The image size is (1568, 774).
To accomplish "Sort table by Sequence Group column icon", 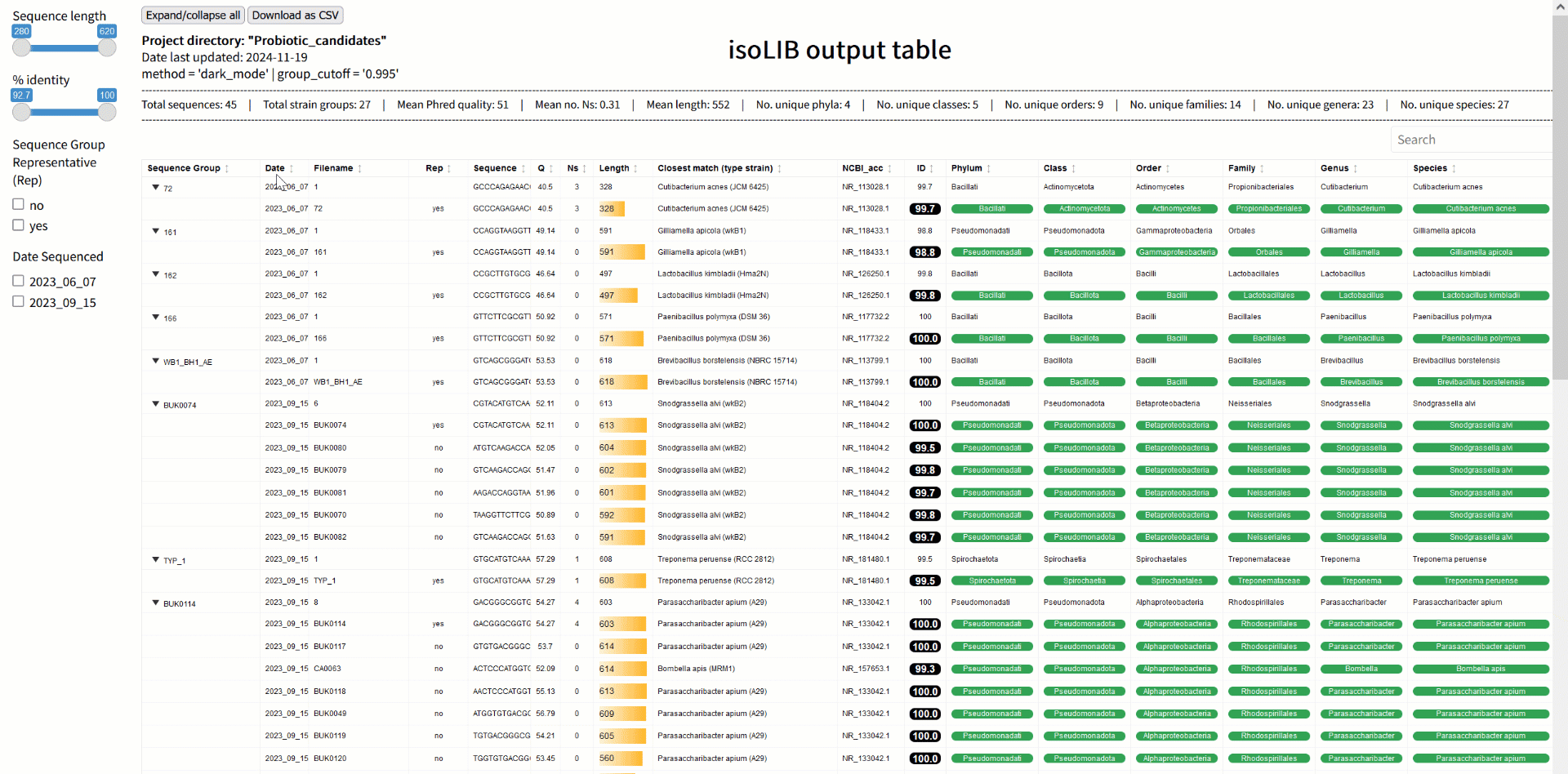I will 227,169.
